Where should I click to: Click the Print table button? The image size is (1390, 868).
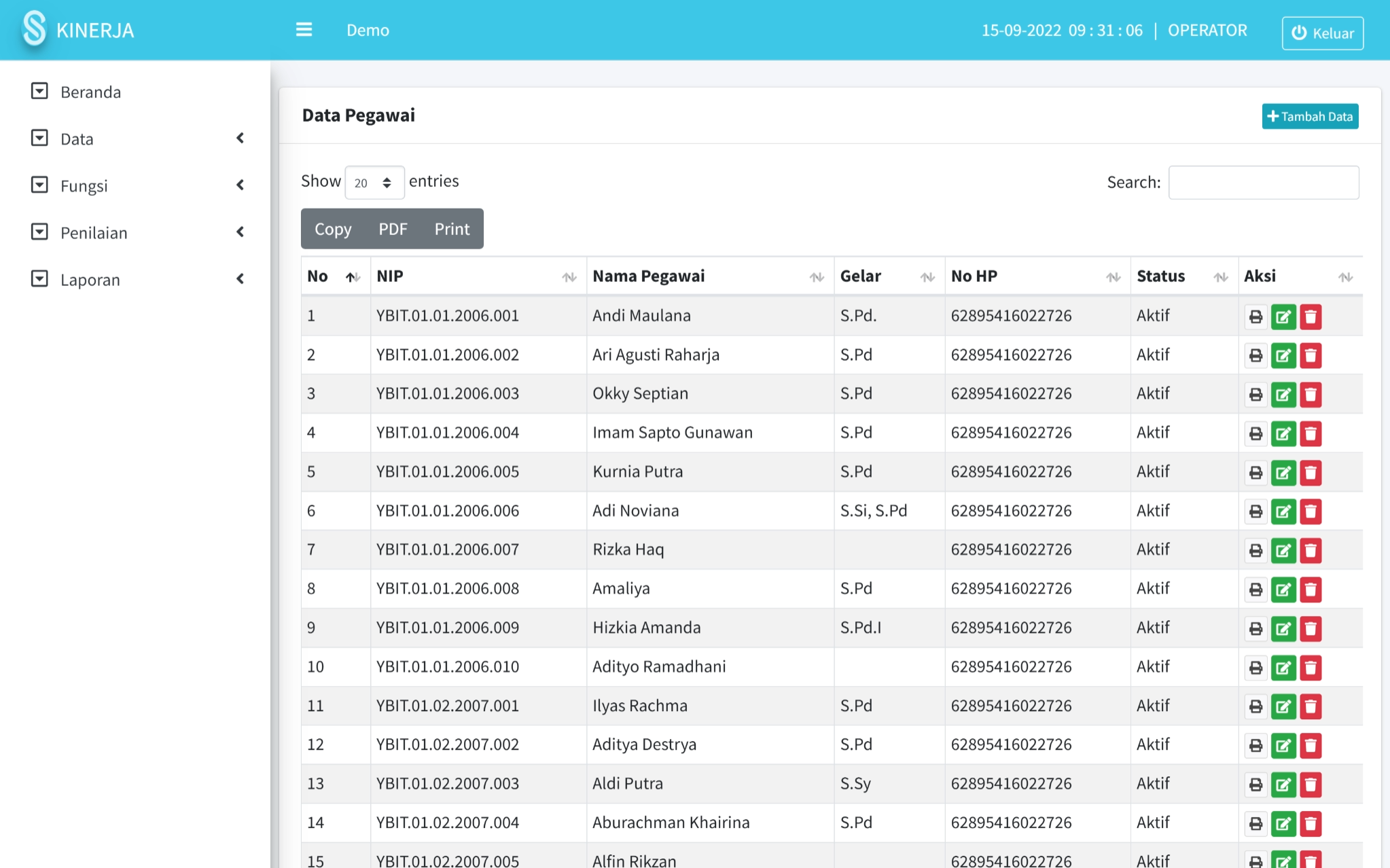tap(452, 229)
